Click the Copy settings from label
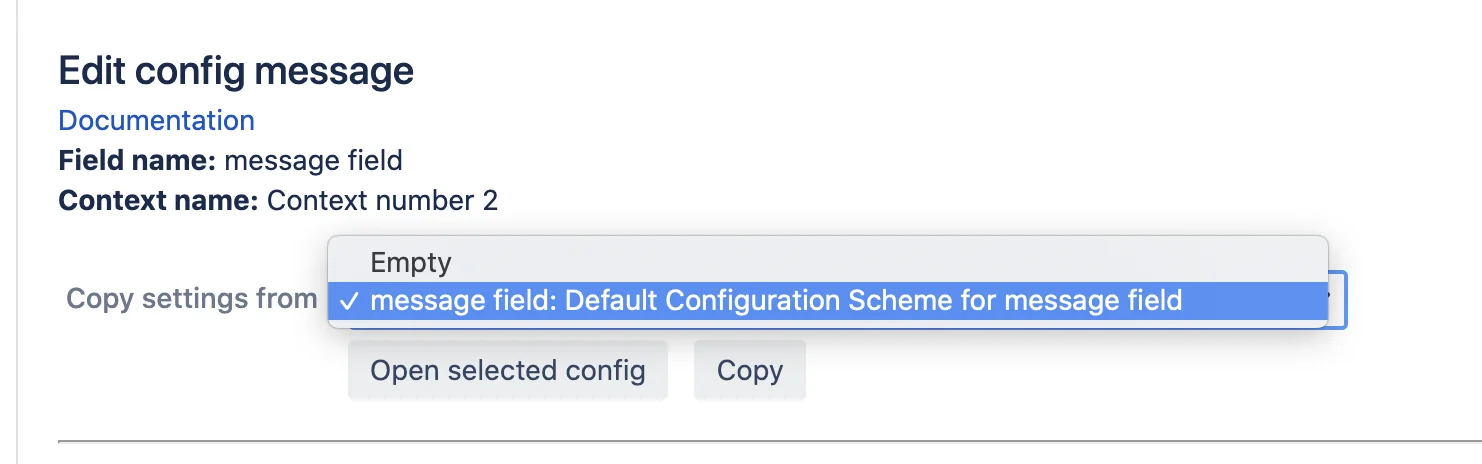This screenshot has height=464, width=1482. point(191,299)
